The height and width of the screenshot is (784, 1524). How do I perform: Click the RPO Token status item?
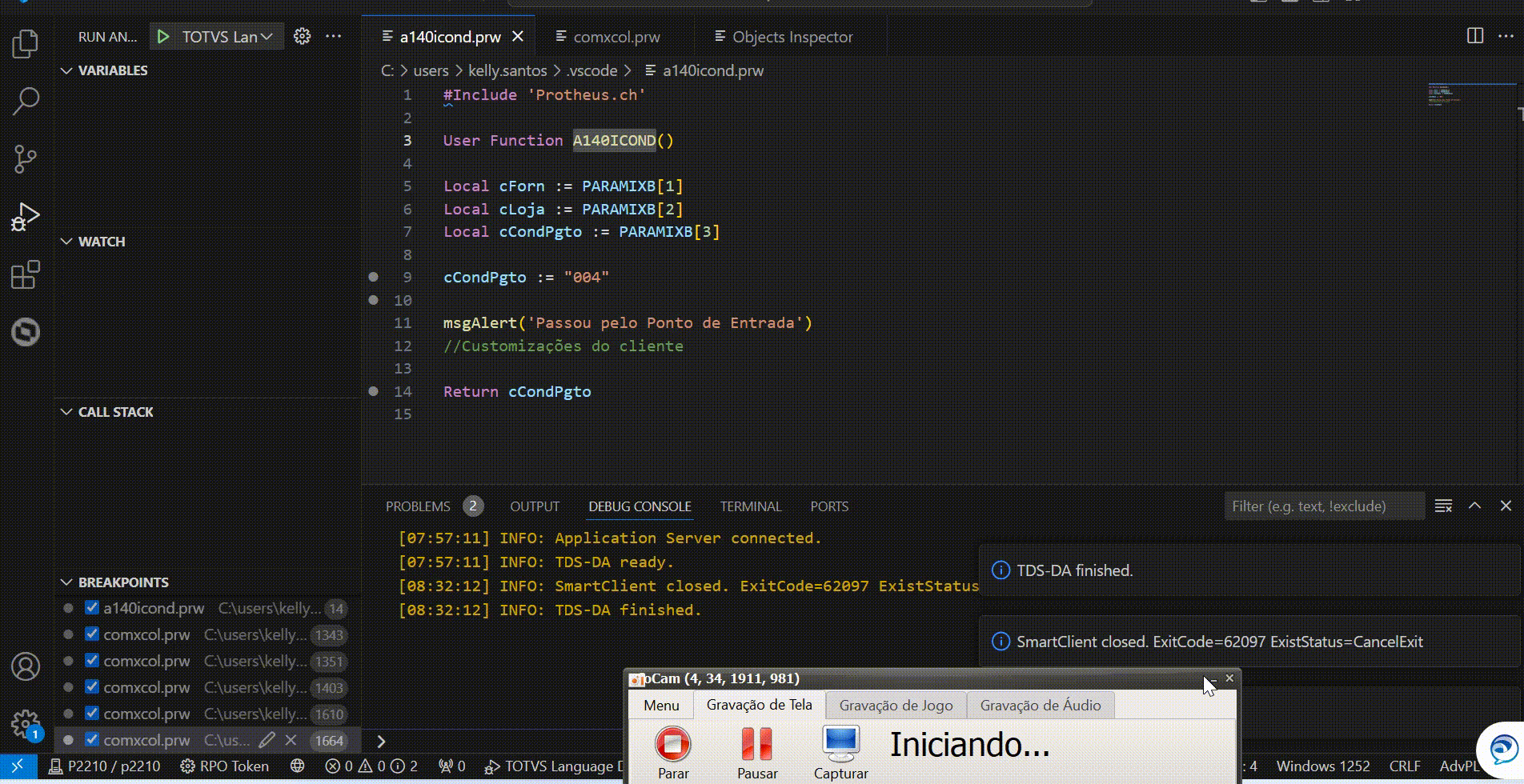click(x=225, y=766)
